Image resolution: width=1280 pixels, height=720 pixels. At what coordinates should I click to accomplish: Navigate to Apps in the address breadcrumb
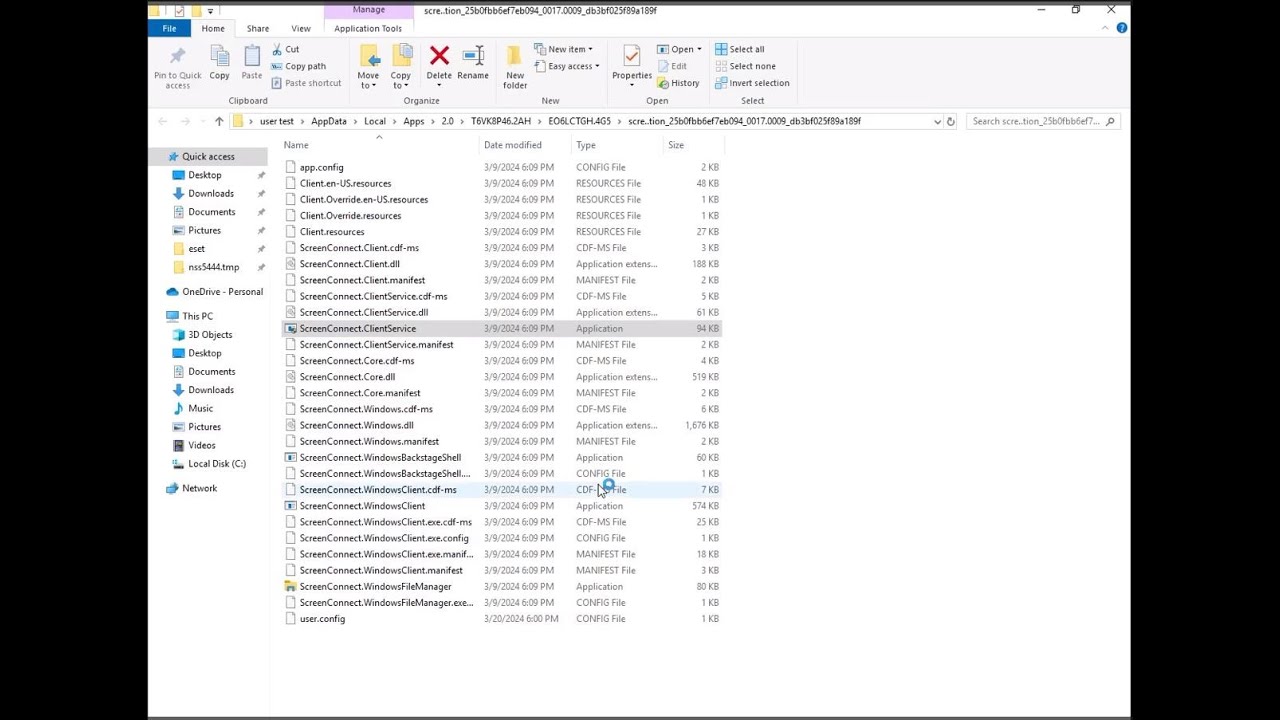pyautogui.click(x=414, y=121)
